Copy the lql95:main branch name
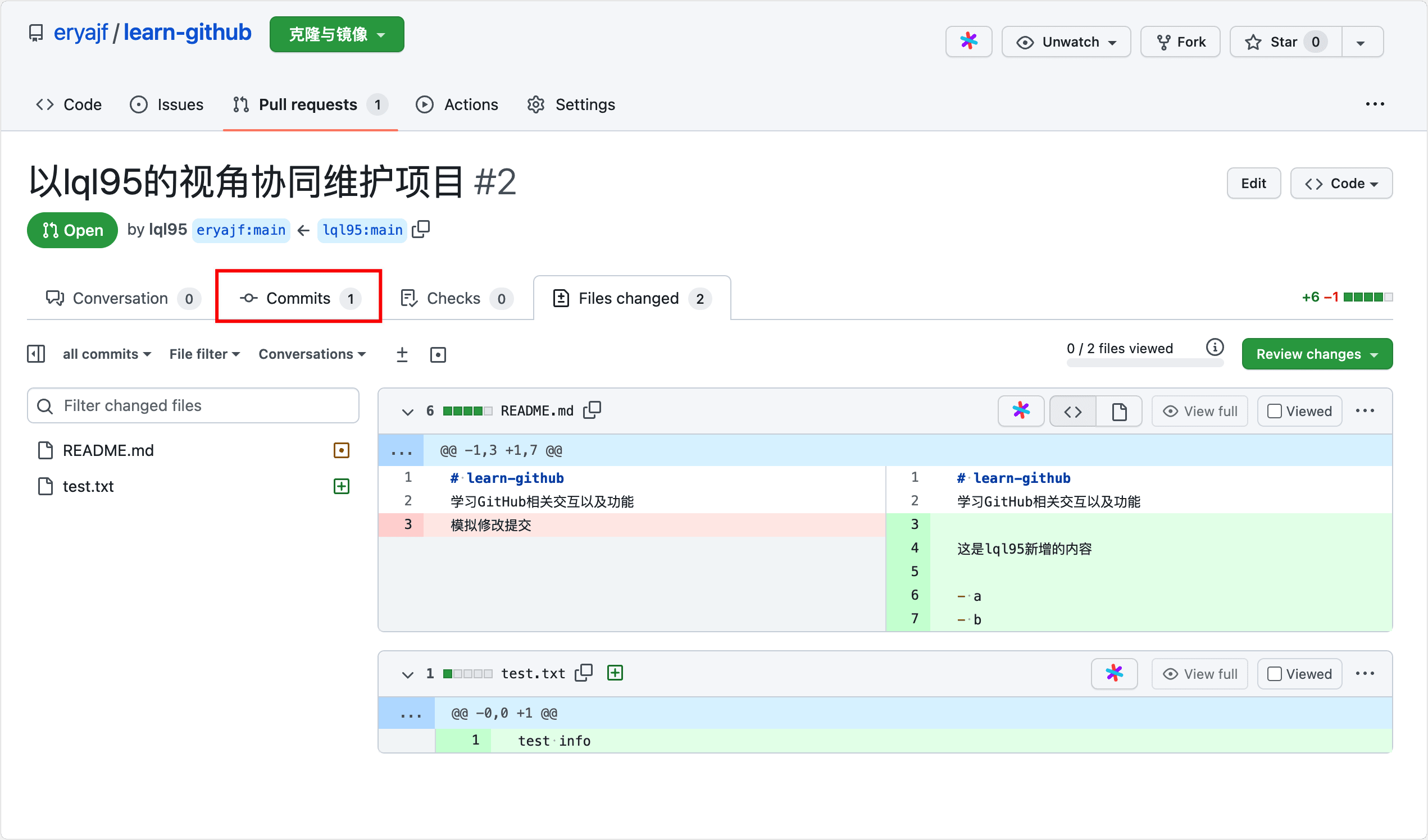The height and width of the screenshot is (840, 1428). pyautogui.click(x=420, y=229)
